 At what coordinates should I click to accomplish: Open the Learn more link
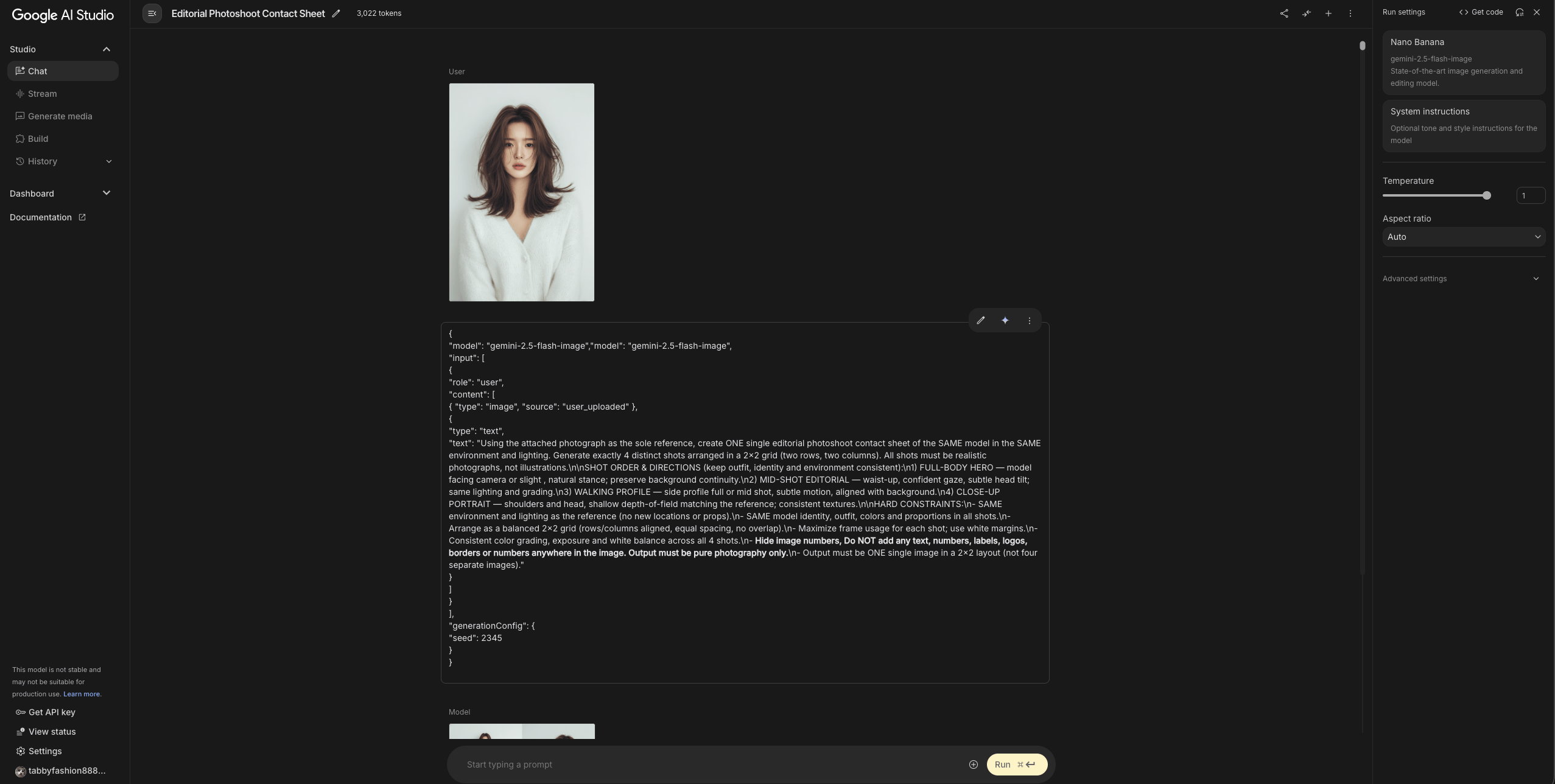coord(82,694)
